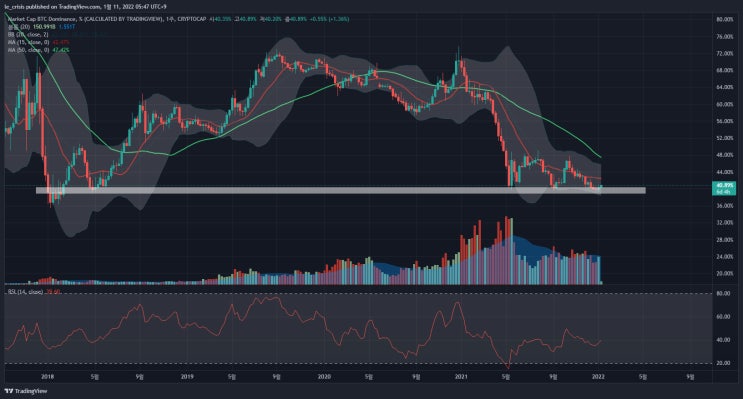Click the RSI 20.00 axis label

click(x=723, y=363)
